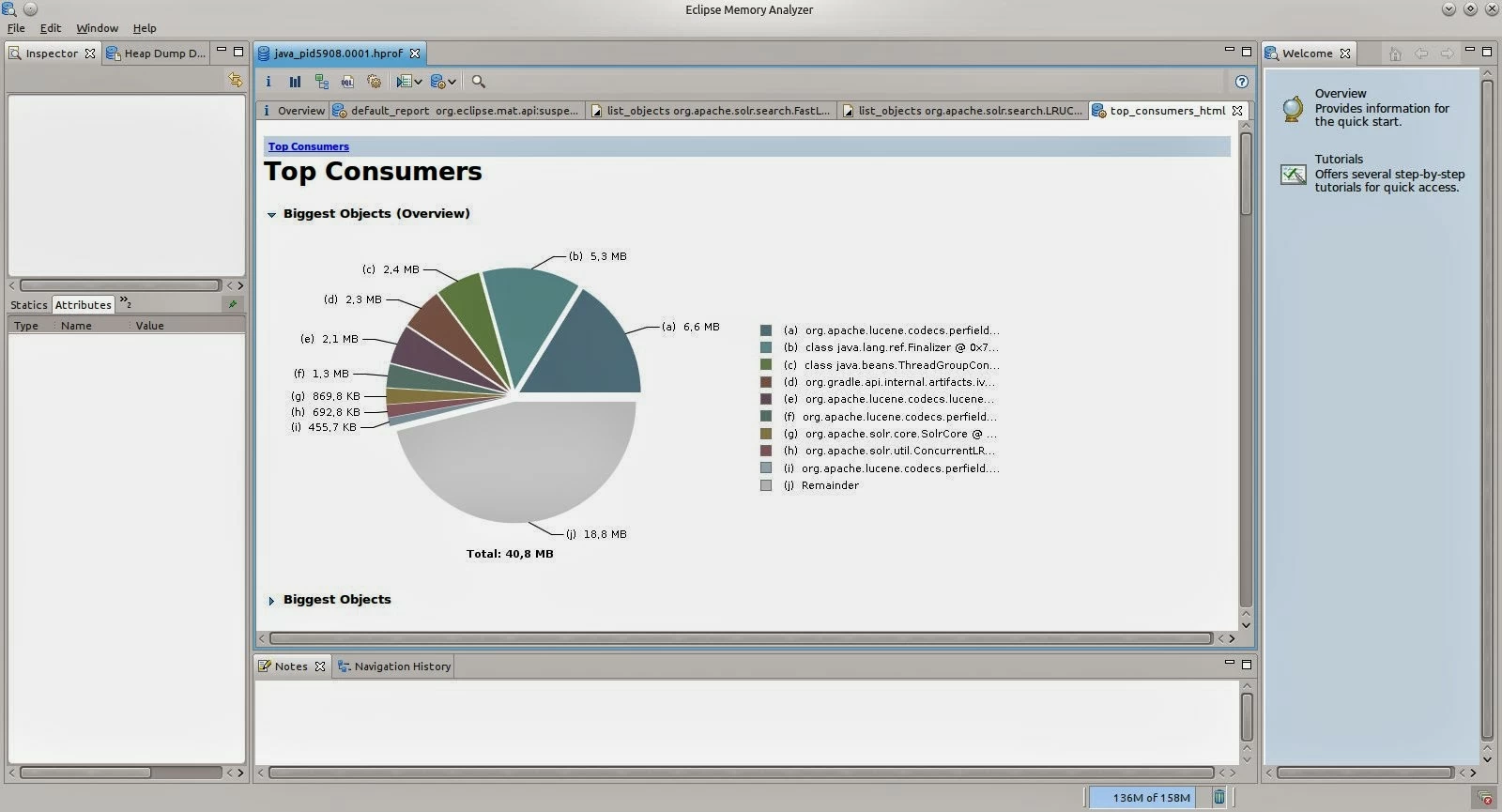
Task: Open the thread overview gears icon
Action: tap(374, 82)
